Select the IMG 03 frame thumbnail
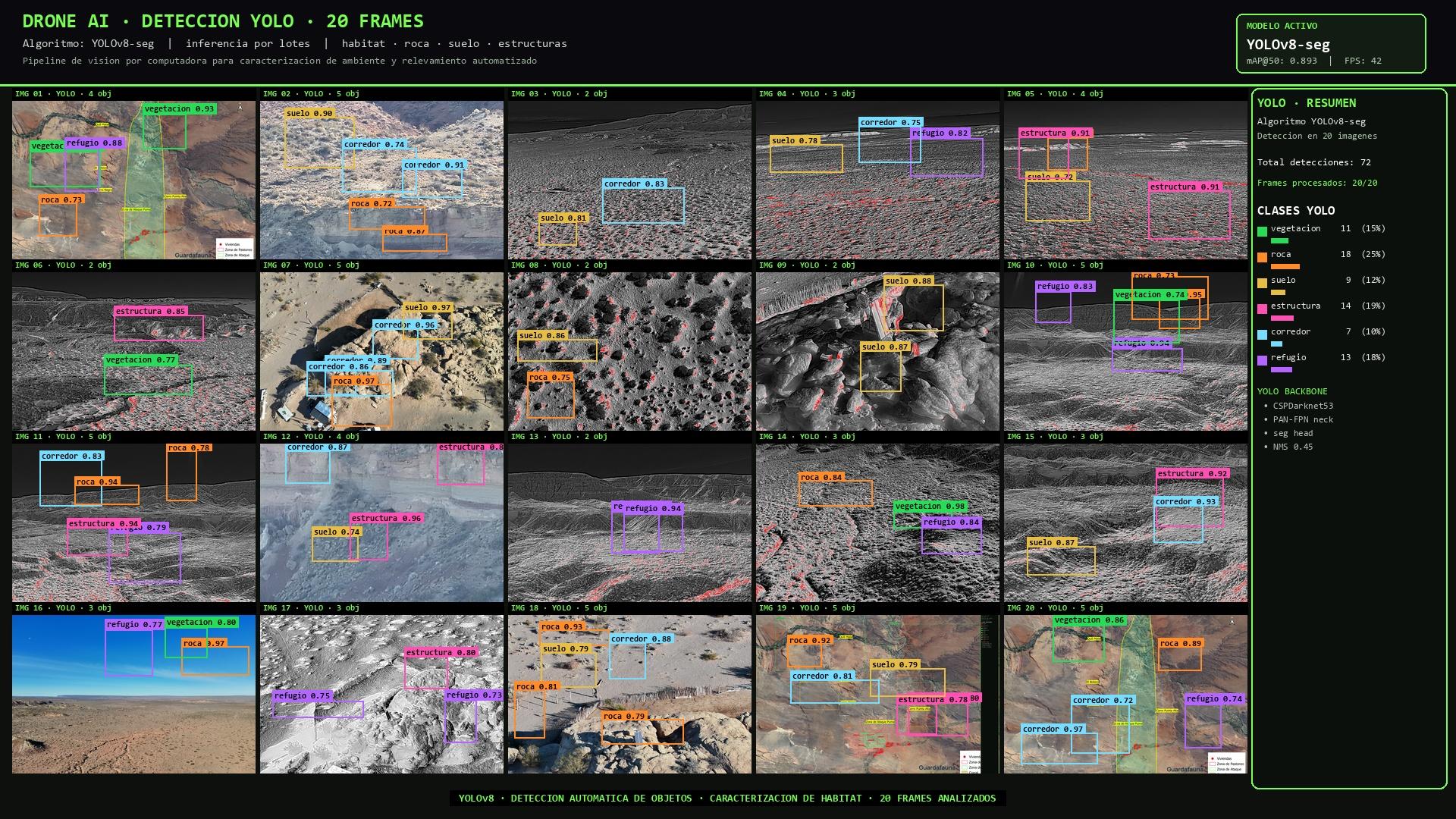This screenshot has height=819, width=1456. coord(629,180)
